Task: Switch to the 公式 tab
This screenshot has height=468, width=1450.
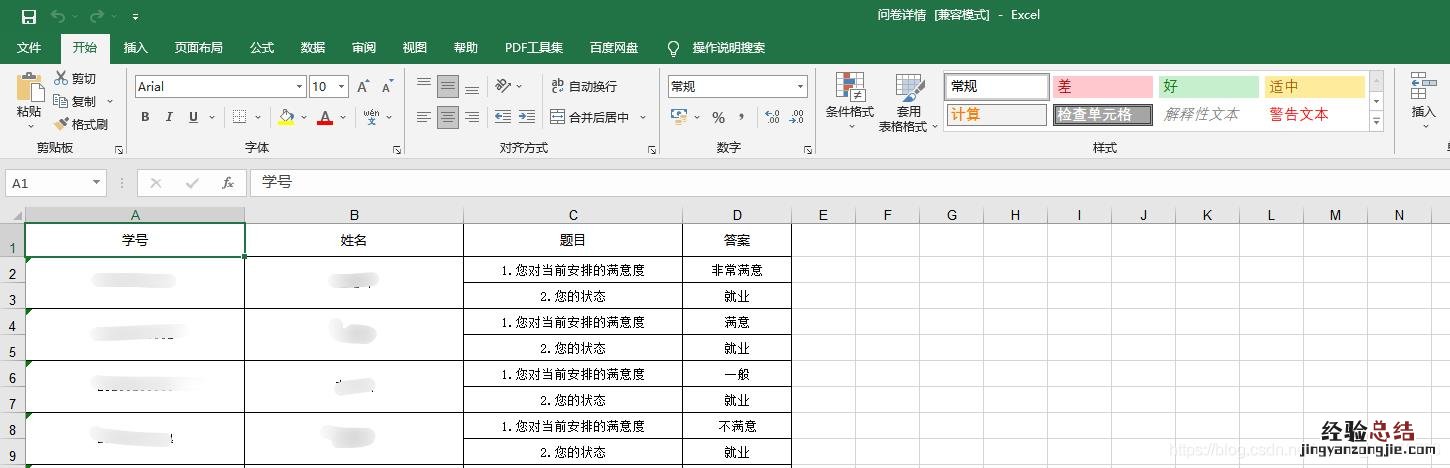Action: click(x=262, y=48)
